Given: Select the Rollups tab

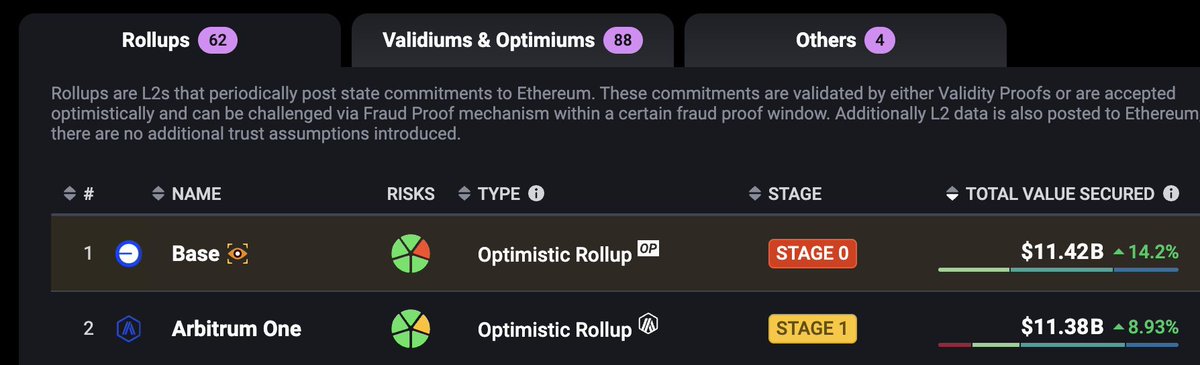Looking at the screenshot, I should [179, 41].
